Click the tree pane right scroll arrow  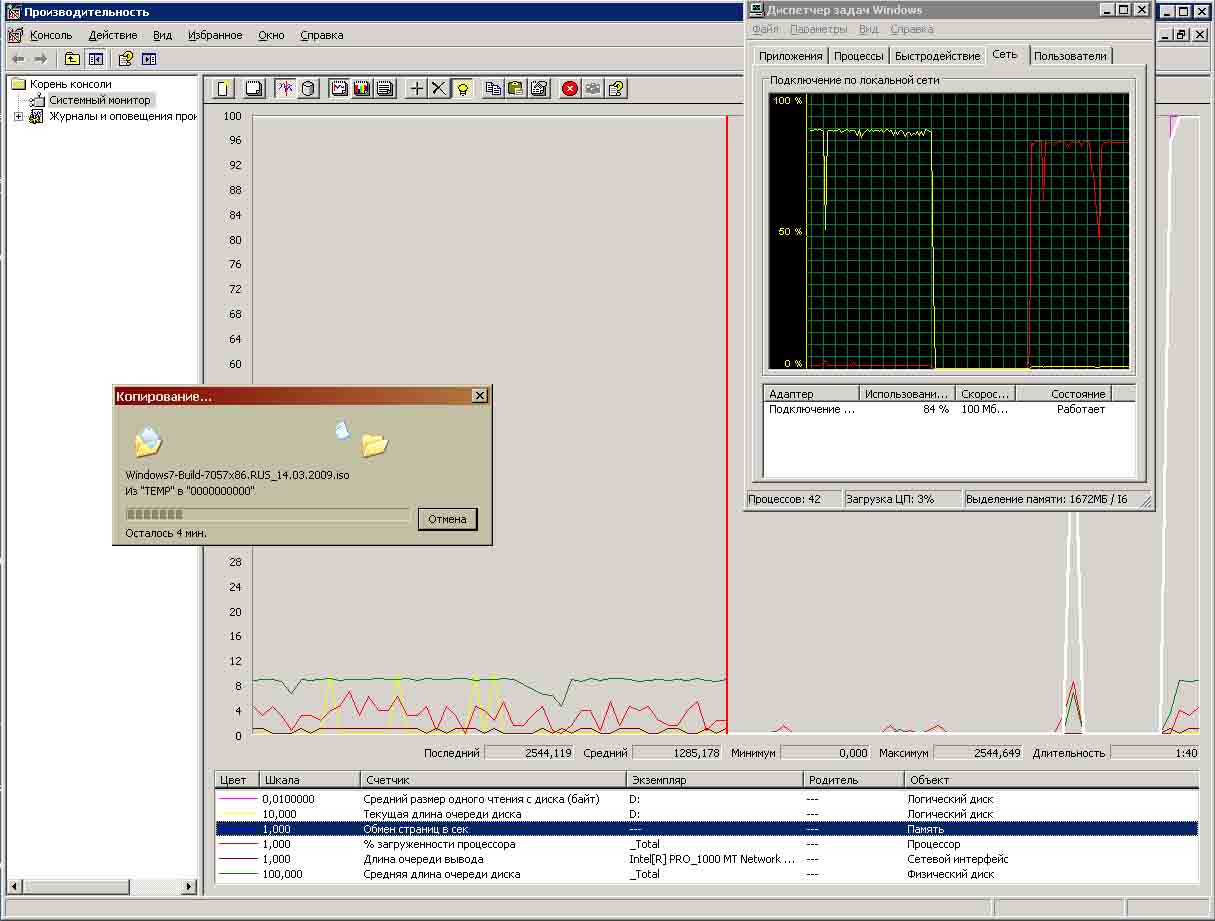[188, 887]
